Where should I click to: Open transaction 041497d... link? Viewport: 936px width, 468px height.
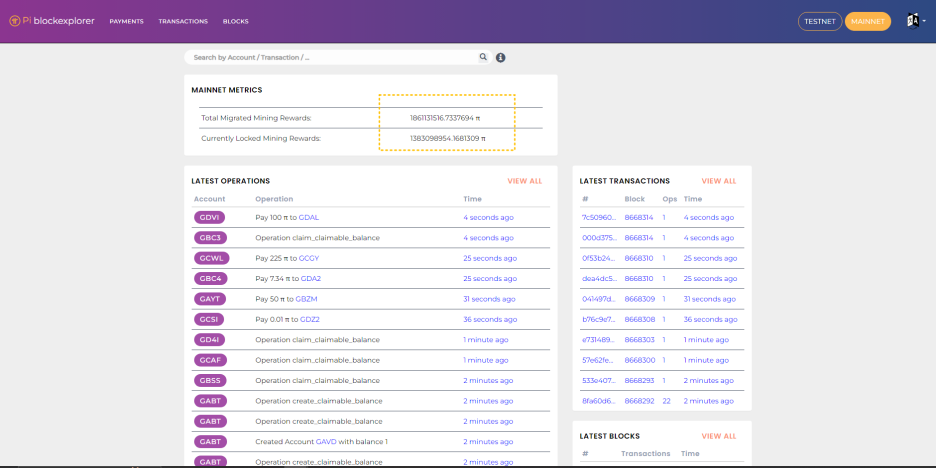point(599,298)
